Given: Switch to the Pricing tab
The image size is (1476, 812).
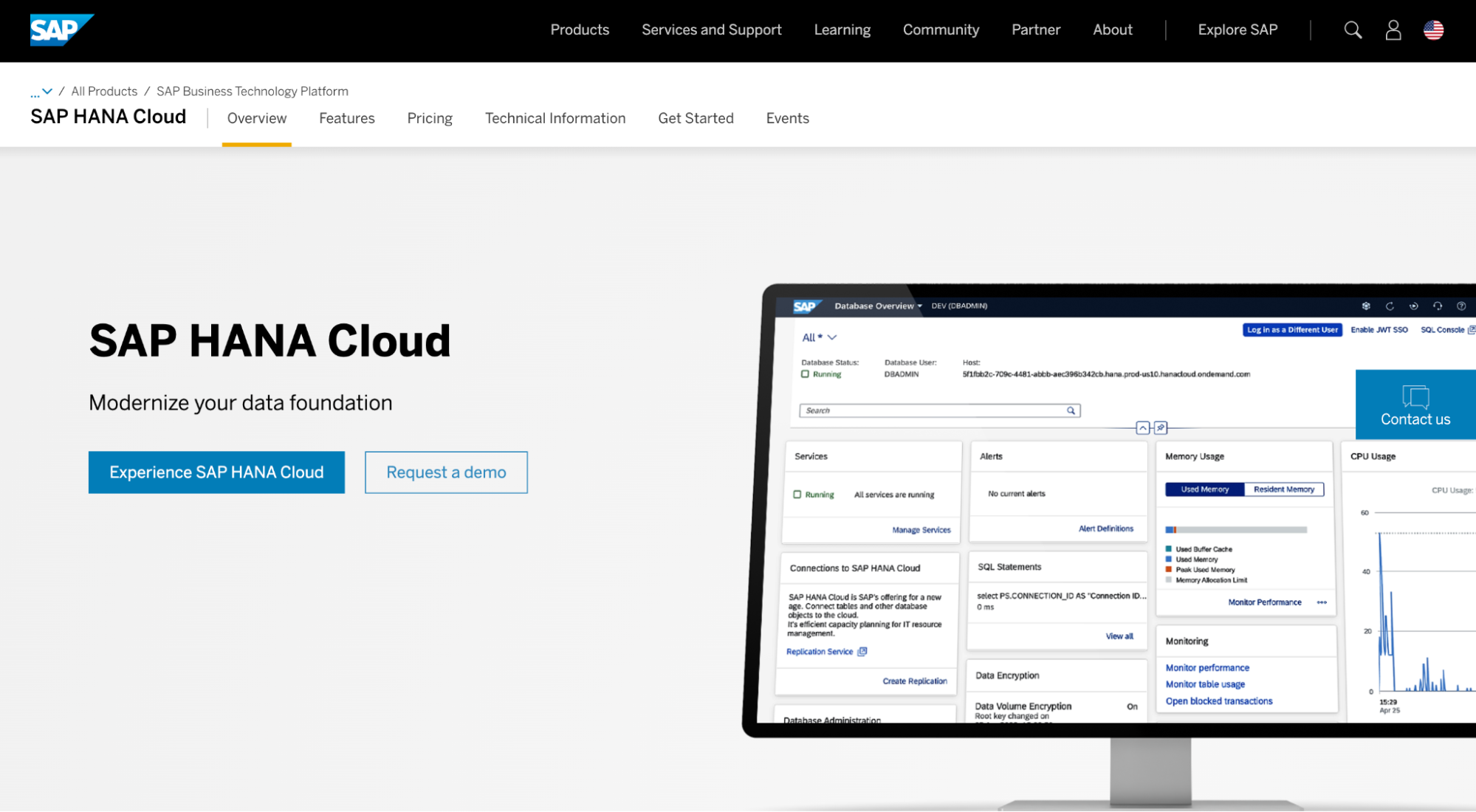Looking at the screenshot, I should 430,118.
